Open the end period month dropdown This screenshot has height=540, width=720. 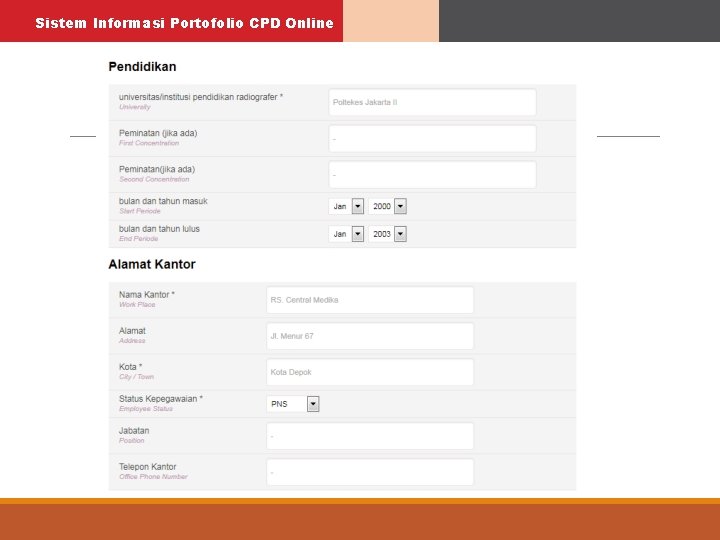[346, 234]
